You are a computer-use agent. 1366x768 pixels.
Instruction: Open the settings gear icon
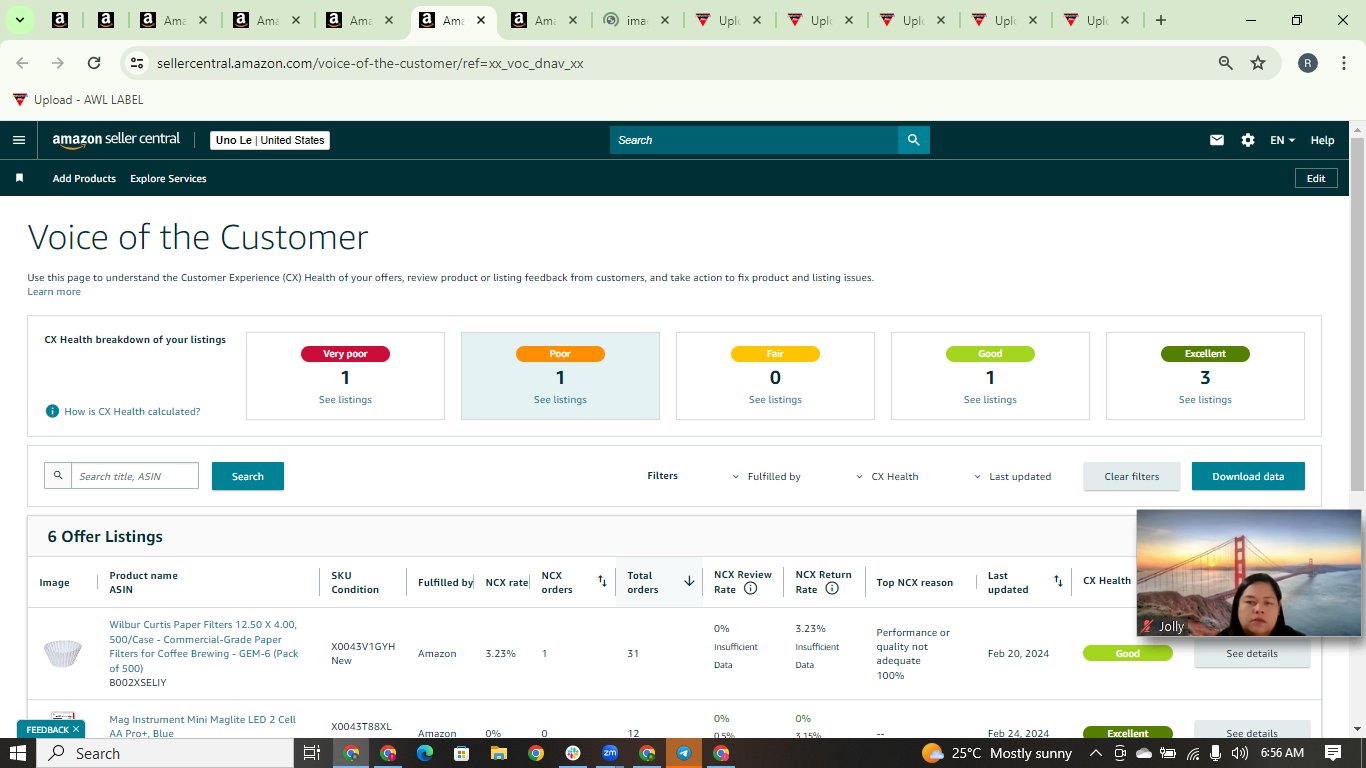(x=1248, y=140)
